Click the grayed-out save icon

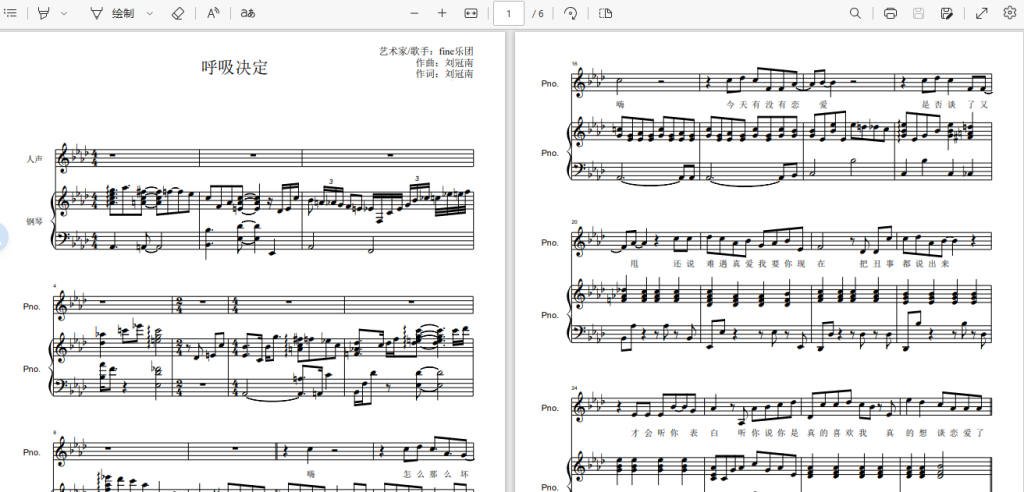[x=918, y=13]
